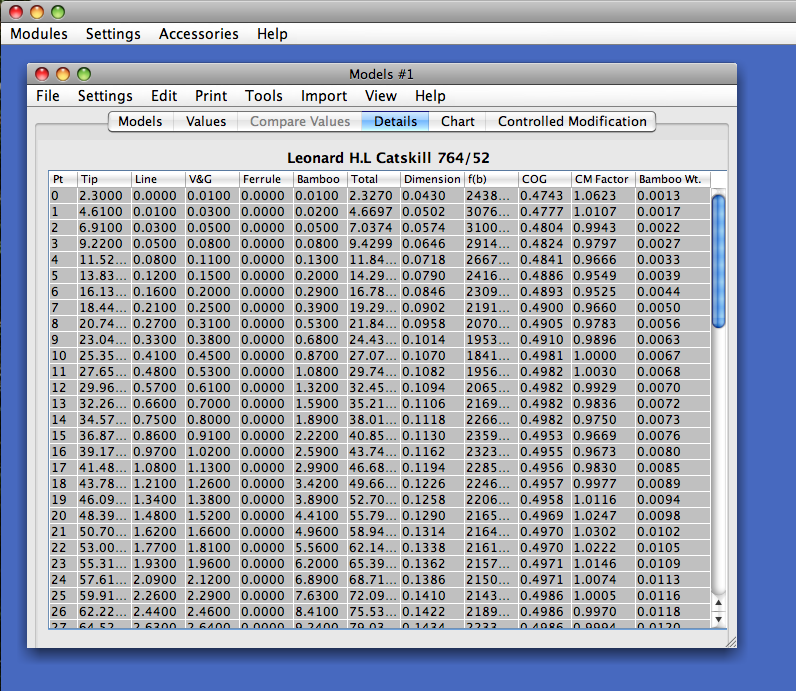
Task: Select Bamboo Wt. cell 0.0113 in row 24
Action: (x=673, y=579)
